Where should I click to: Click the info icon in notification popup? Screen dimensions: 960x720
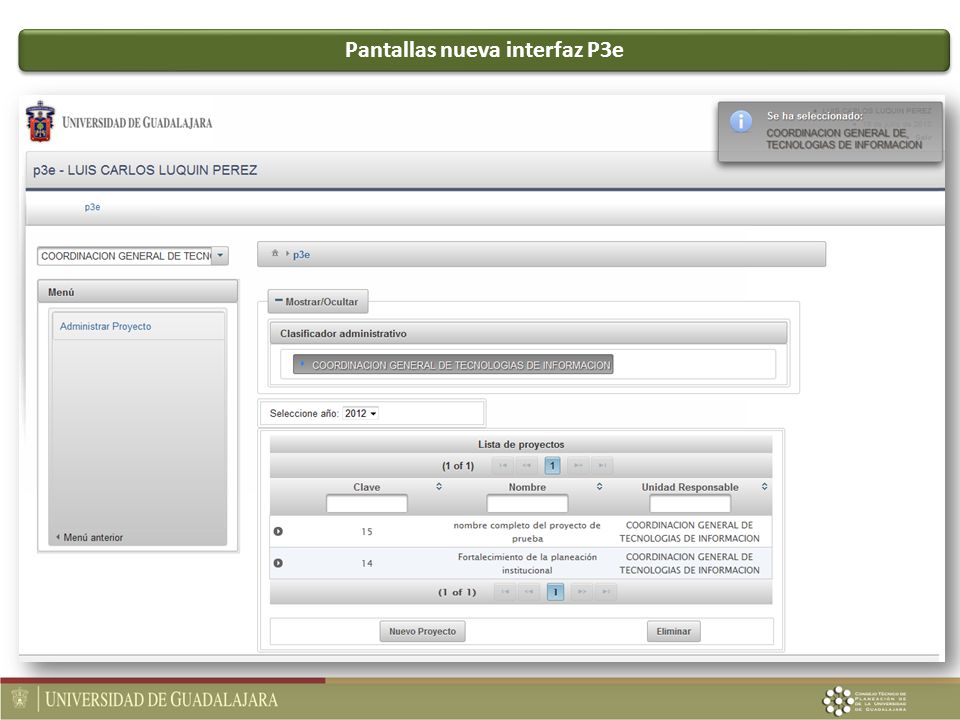click(x=741, y=121)
